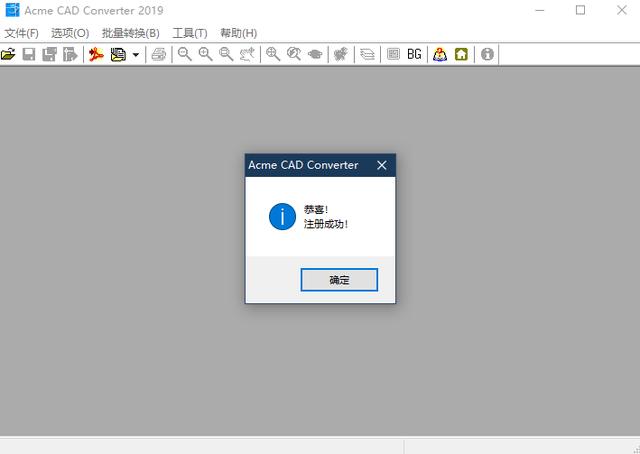The width and height of the screenshot is (640, 454).
Task: Click the Save floppy disk icon
Action: [x=29, y=54]
